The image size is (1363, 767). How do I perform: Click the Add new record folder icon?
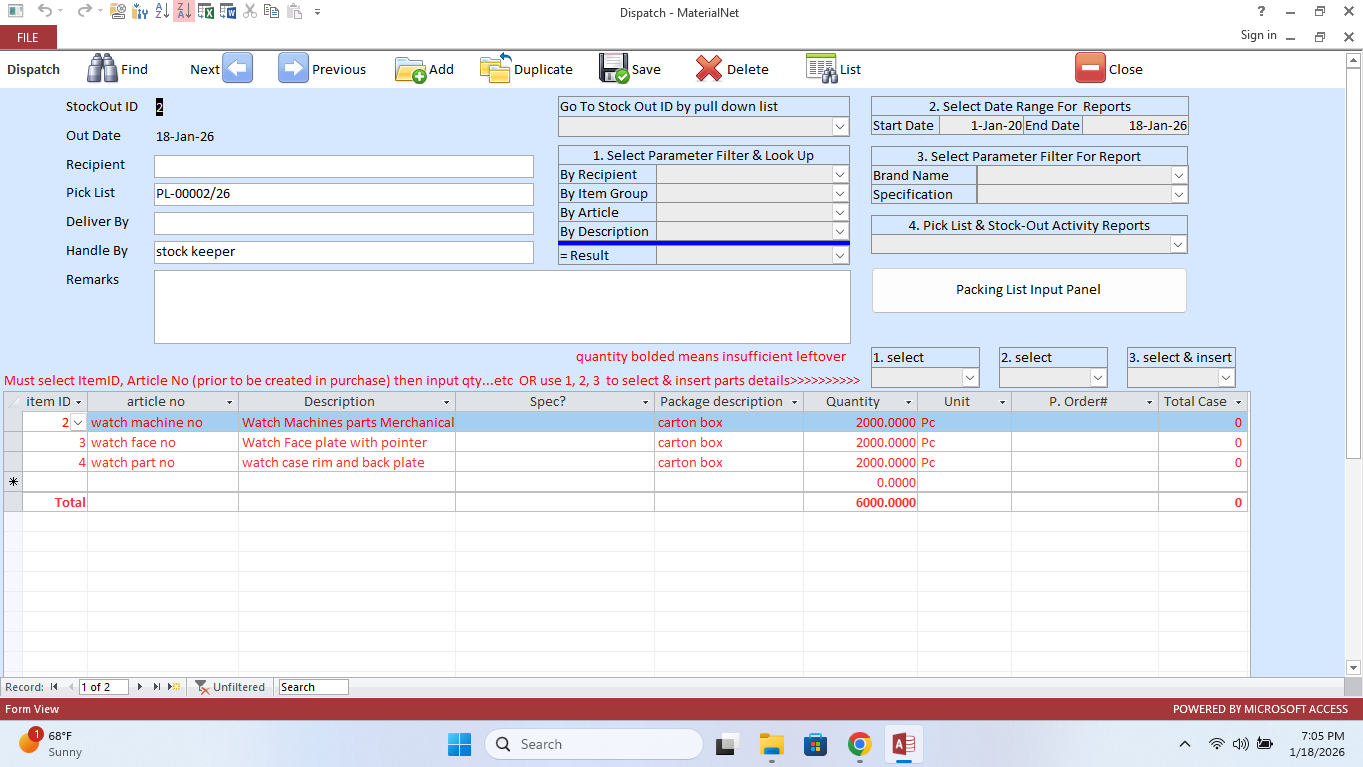(410, 68)
